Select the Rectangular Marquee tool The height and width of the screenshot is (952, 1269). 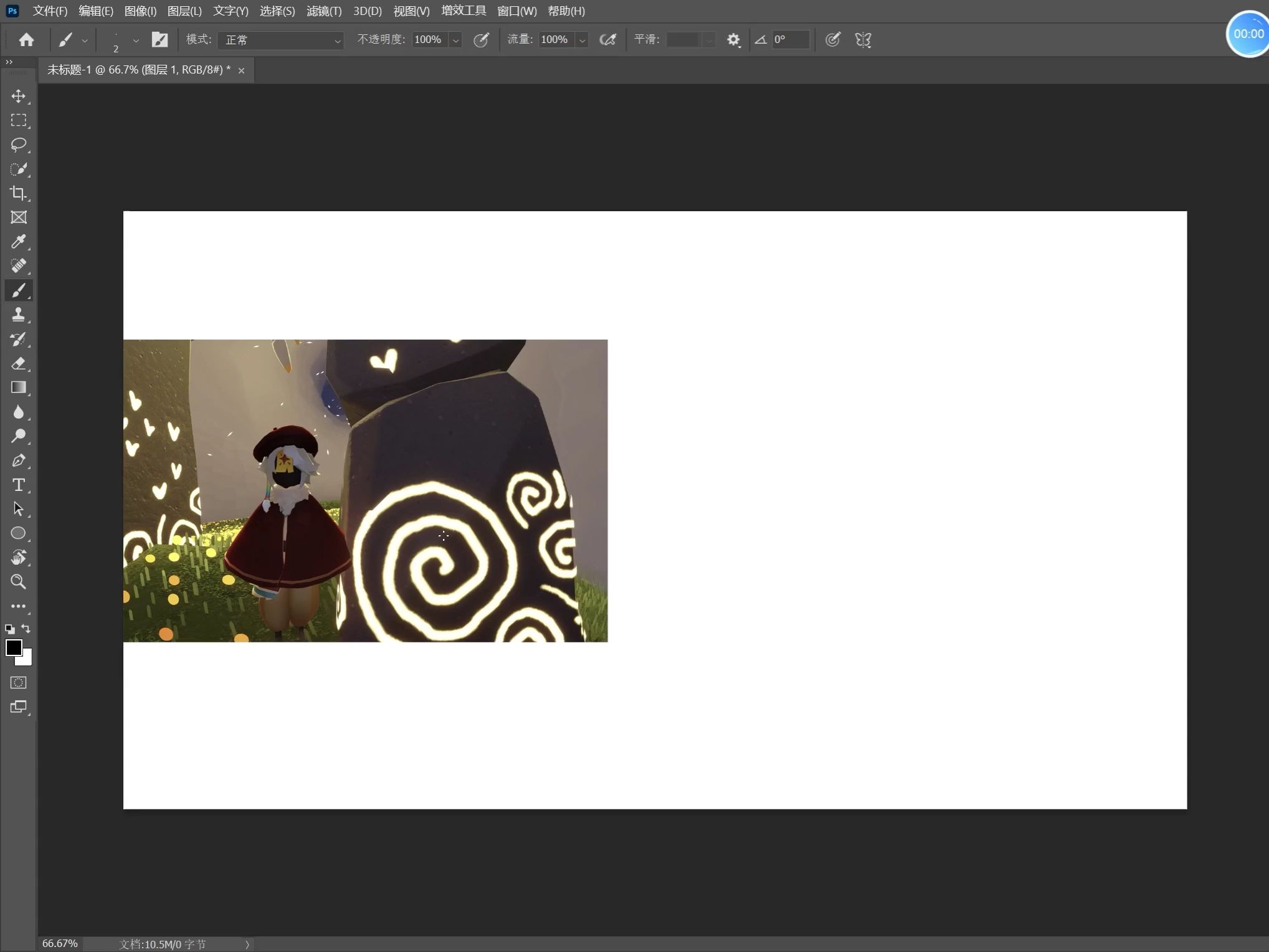[x=19, y=120]
